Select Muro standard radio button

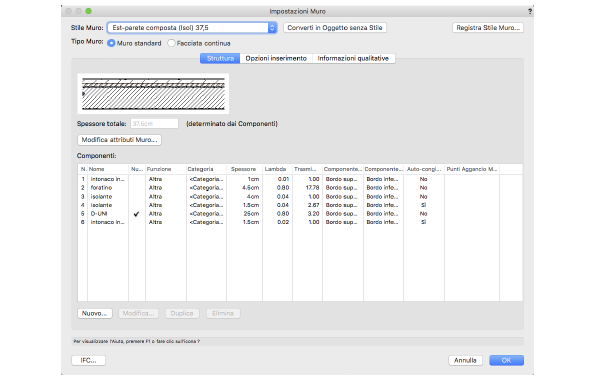pos(111,43)
